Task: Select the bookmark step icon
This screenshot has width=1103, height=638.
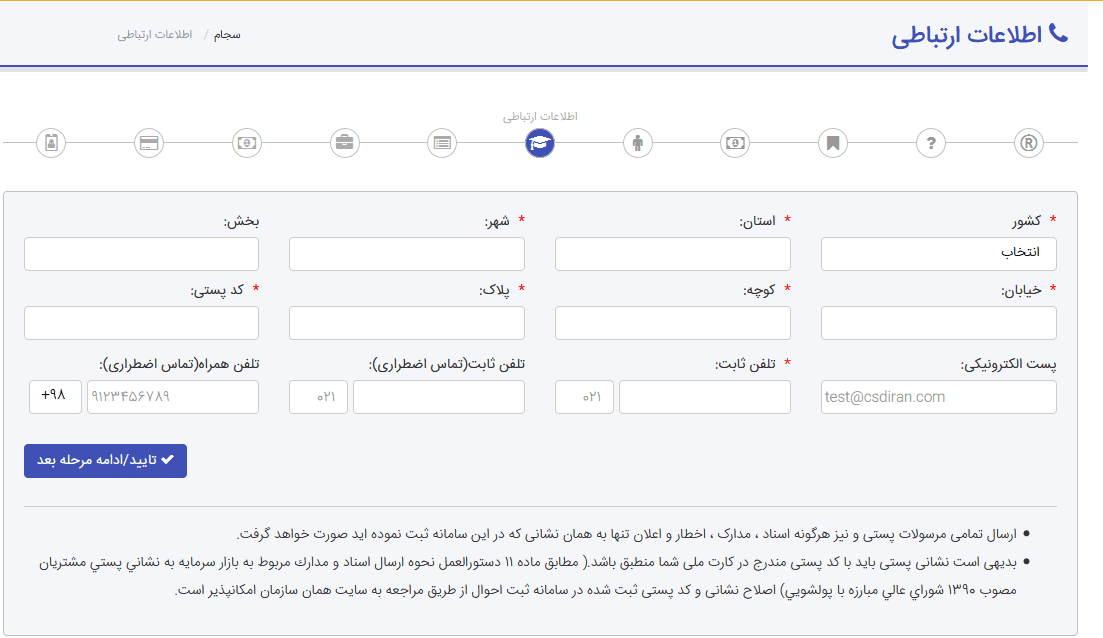Action: pyautogui.click(x=833, y=143)
